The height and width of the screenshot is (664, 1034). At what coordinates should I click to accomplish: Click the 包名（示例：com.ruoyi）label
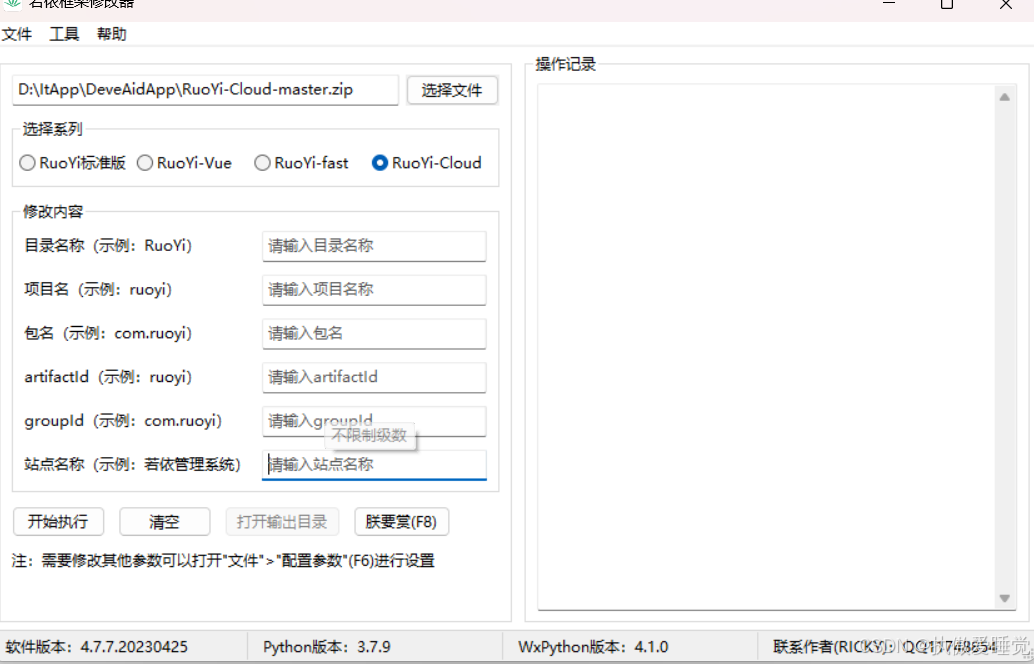pyautogui.click(x=108, y=334)
